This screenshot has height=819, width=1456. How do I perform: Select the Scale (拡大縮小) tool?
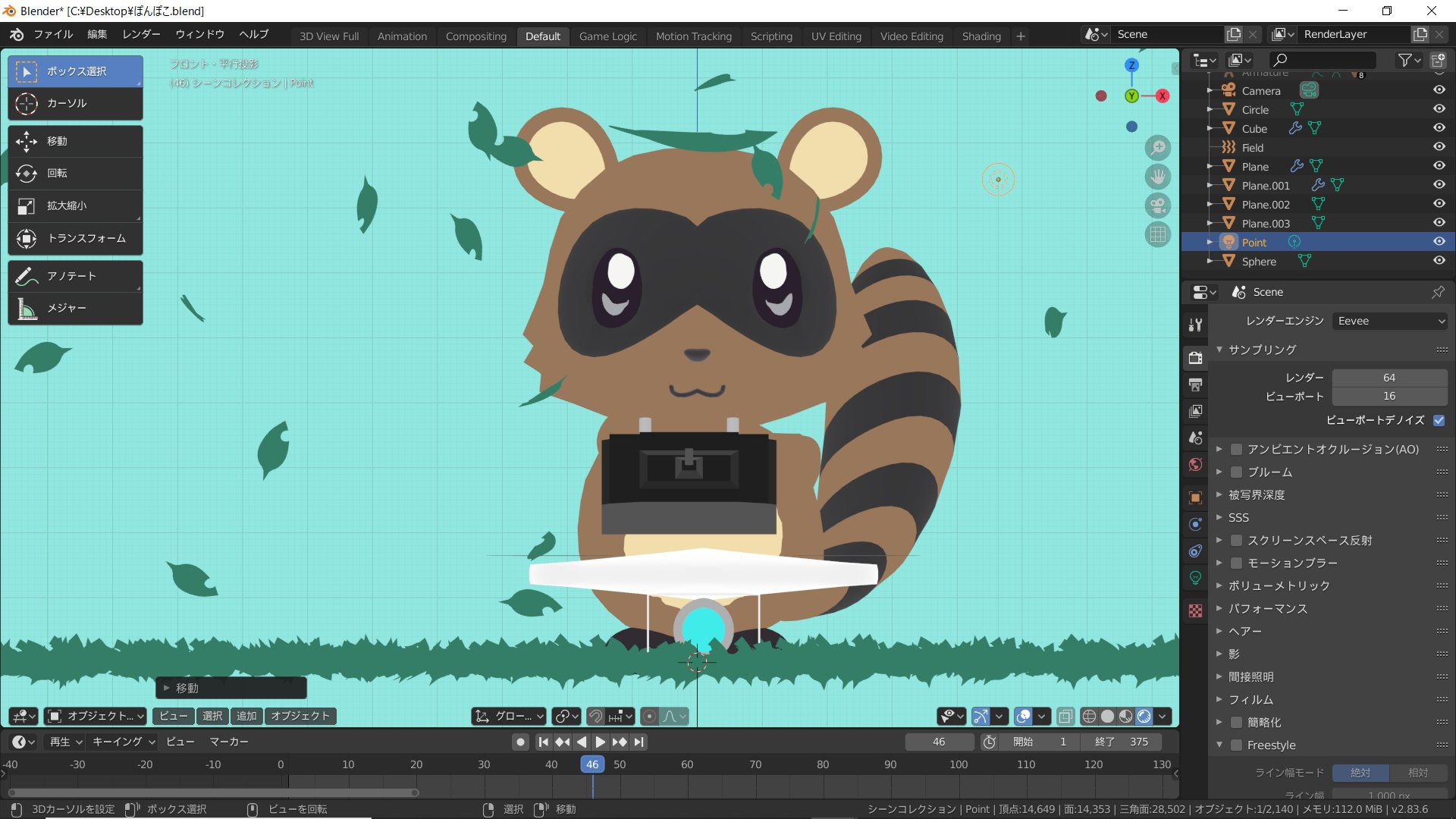(74, 206)
